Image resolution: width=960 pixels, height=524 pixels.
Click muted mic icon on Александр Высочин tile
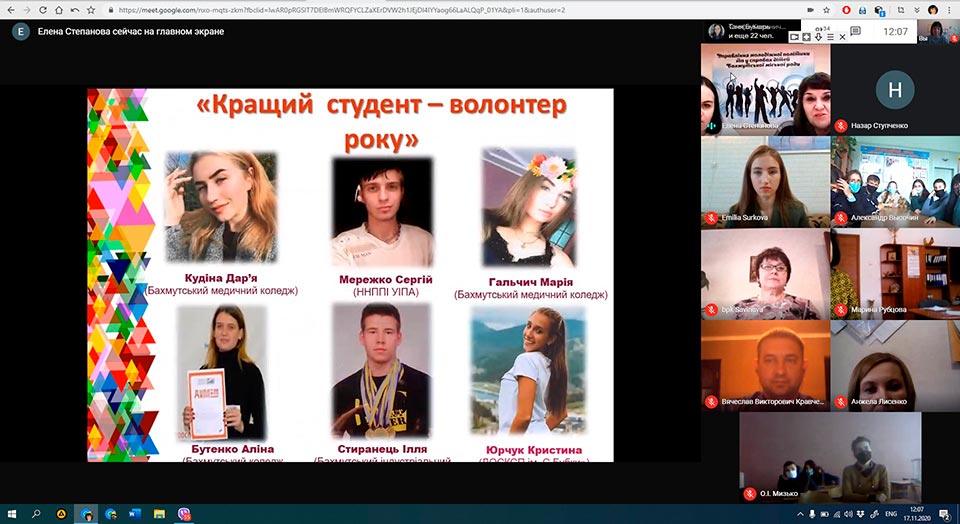click(841, 217)
